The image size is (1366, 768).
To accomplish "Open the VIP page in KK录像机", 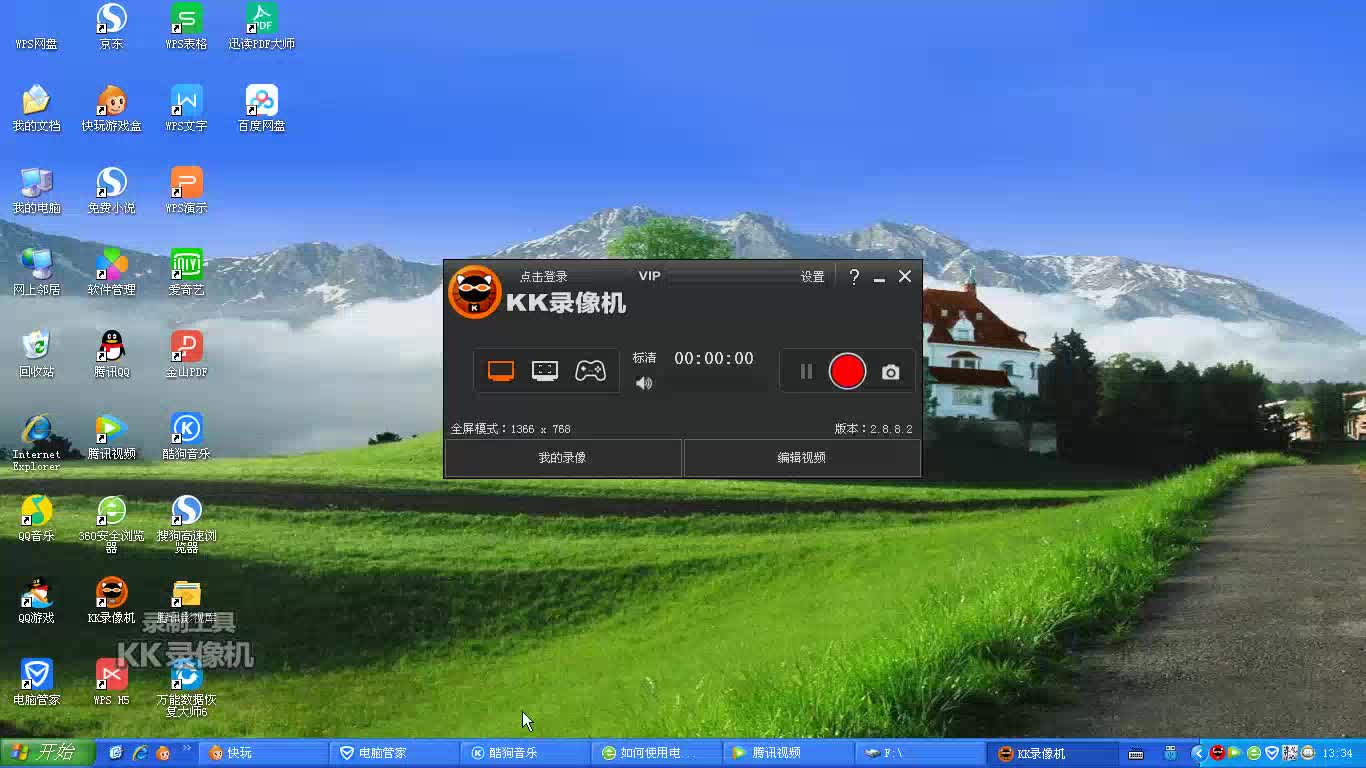I will (650, 276).
